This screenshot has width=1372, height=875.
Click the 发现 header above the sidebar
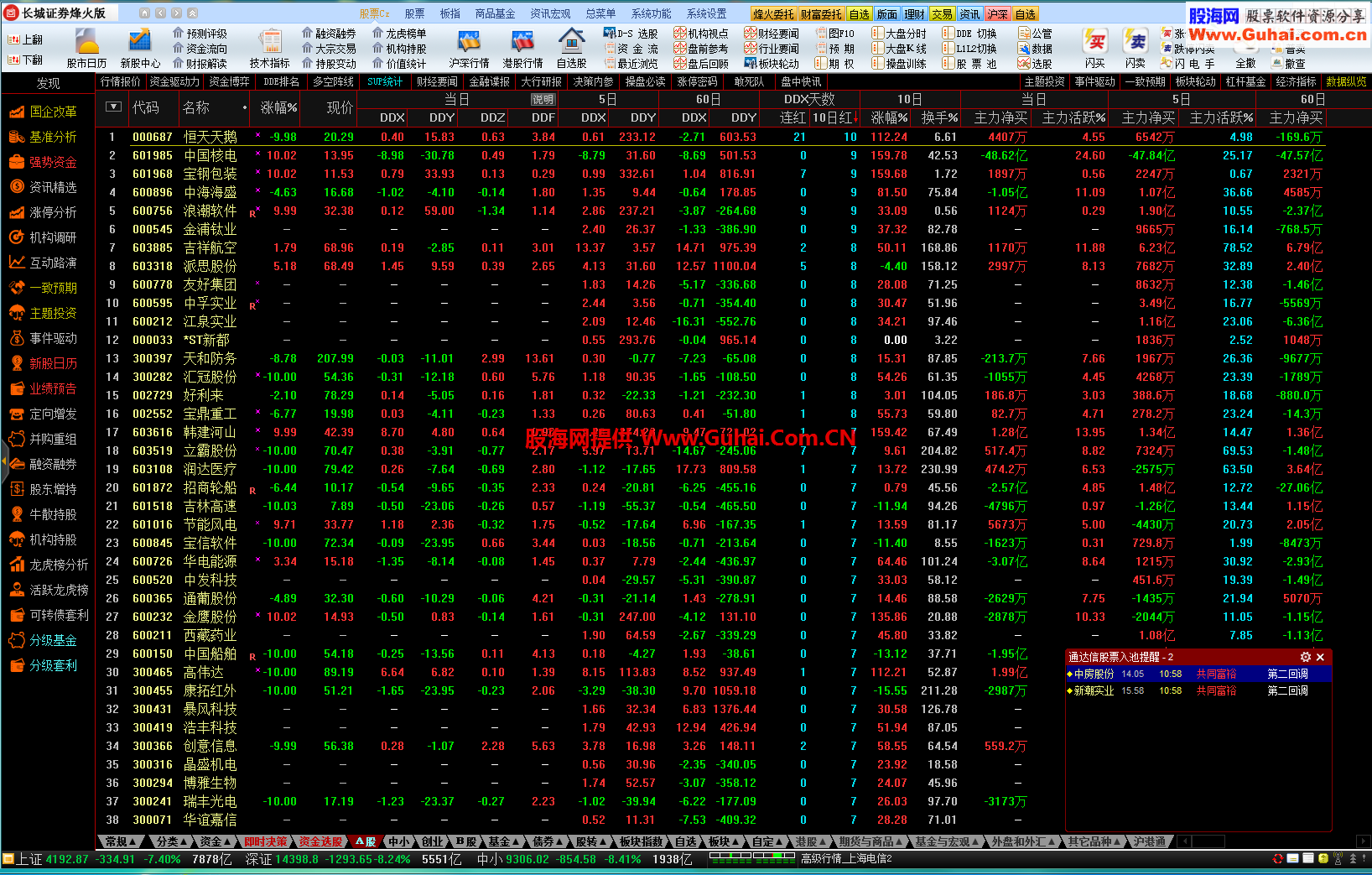click(49, 83)
